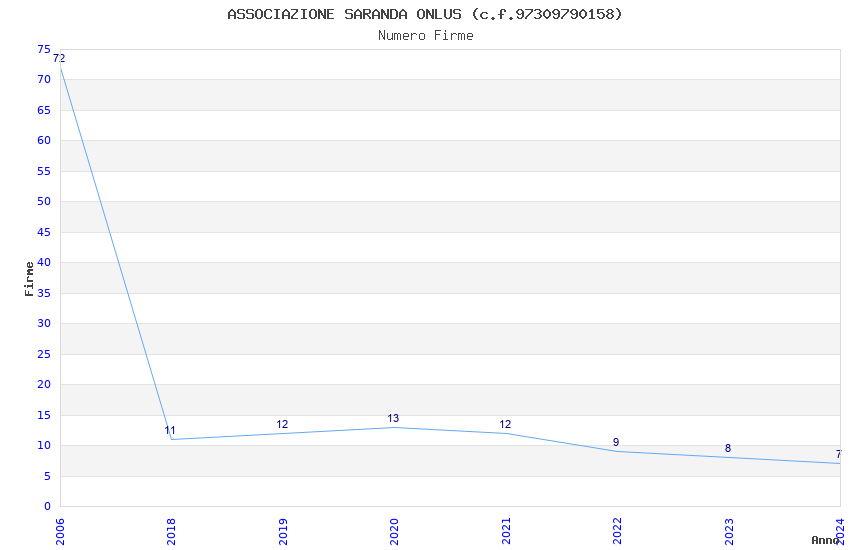The image size is (850, 550).
Task: Click the y-axis tick label 70
Action: [44, 79]
